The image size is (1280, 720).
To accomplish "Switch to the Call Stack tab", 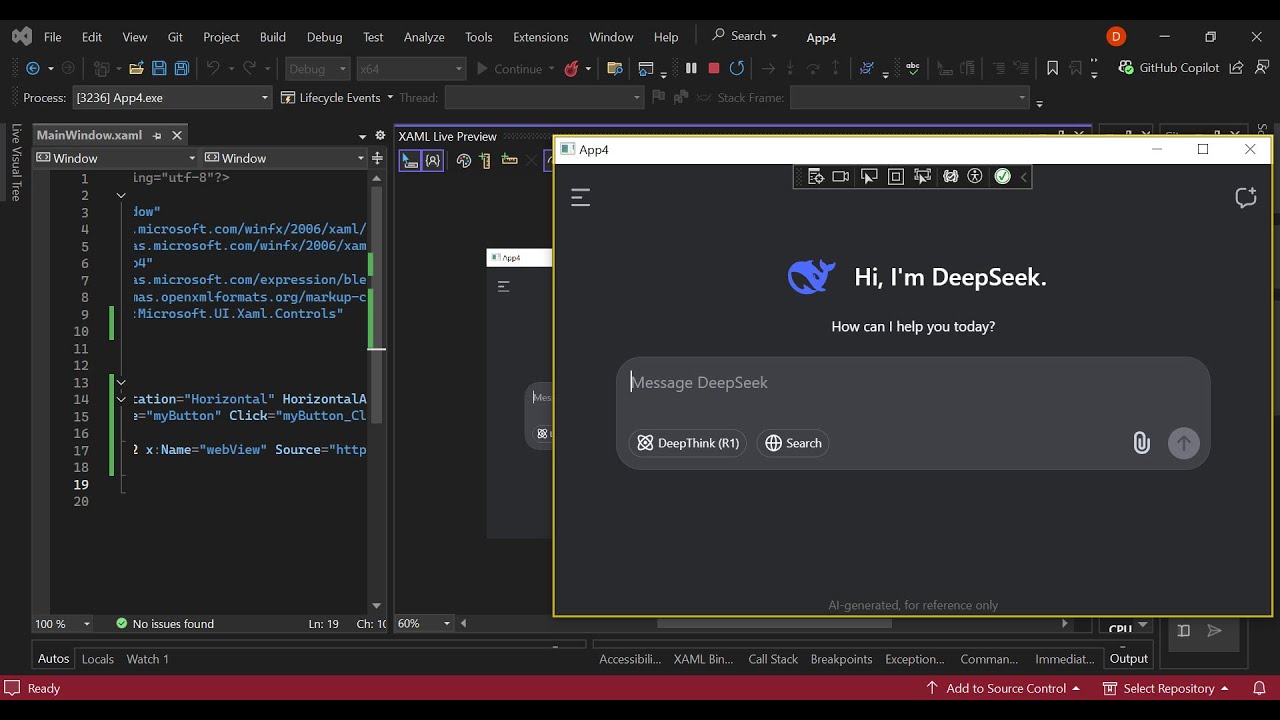I will tap(773, 659).
